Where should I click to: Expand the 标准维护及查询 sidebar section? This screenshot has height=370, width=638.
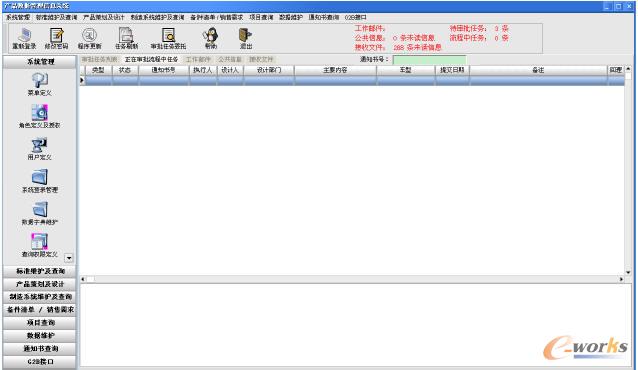click(39, 271)
